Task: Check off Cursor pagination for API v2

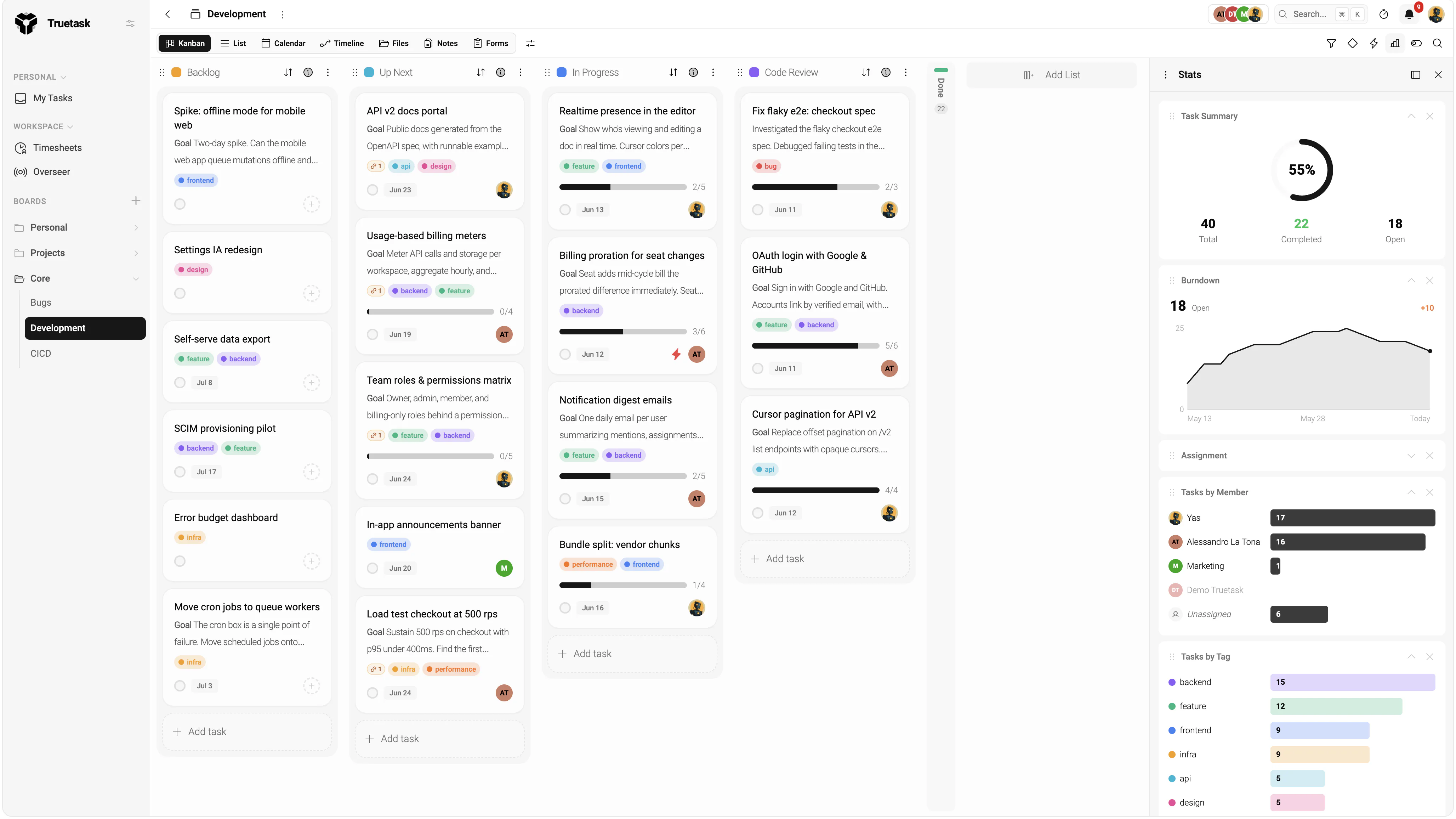Action: [x=758, y=513]
